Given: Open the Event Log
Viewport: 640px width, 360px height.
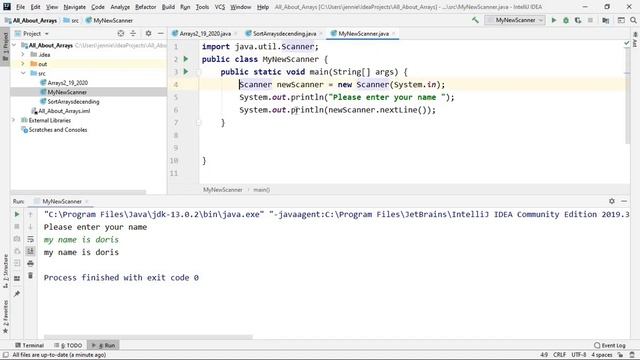Looking at the screenshot, I should click(610, 345).
